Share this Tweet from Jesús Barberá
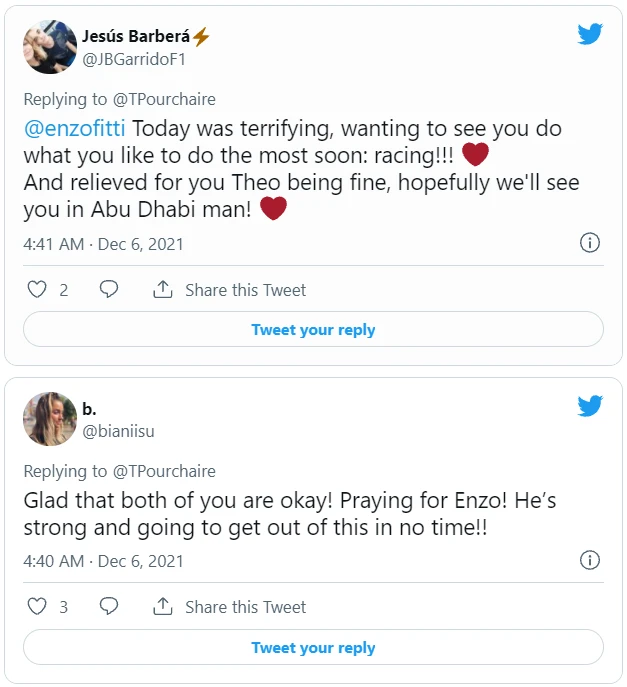Screen dimensions: 627x687 230,290
